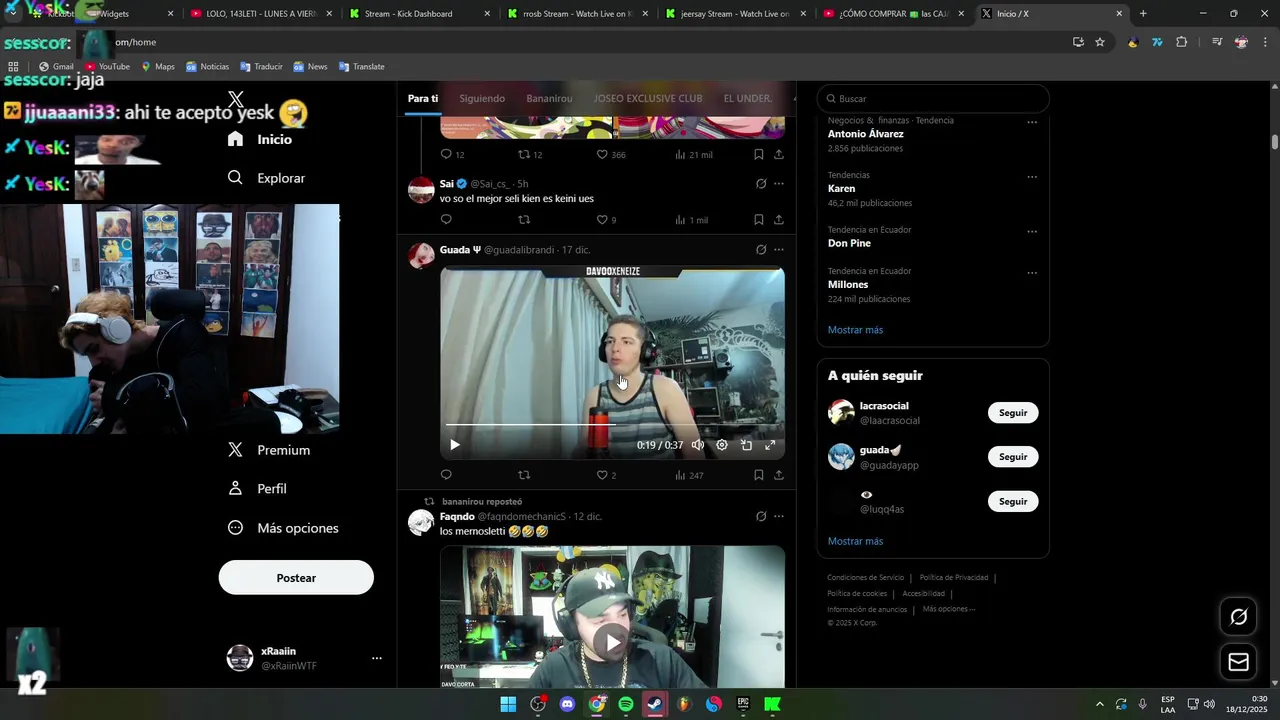1280x720 pixels.
Task: Open the X logo home link
Action: pos(236,99)
